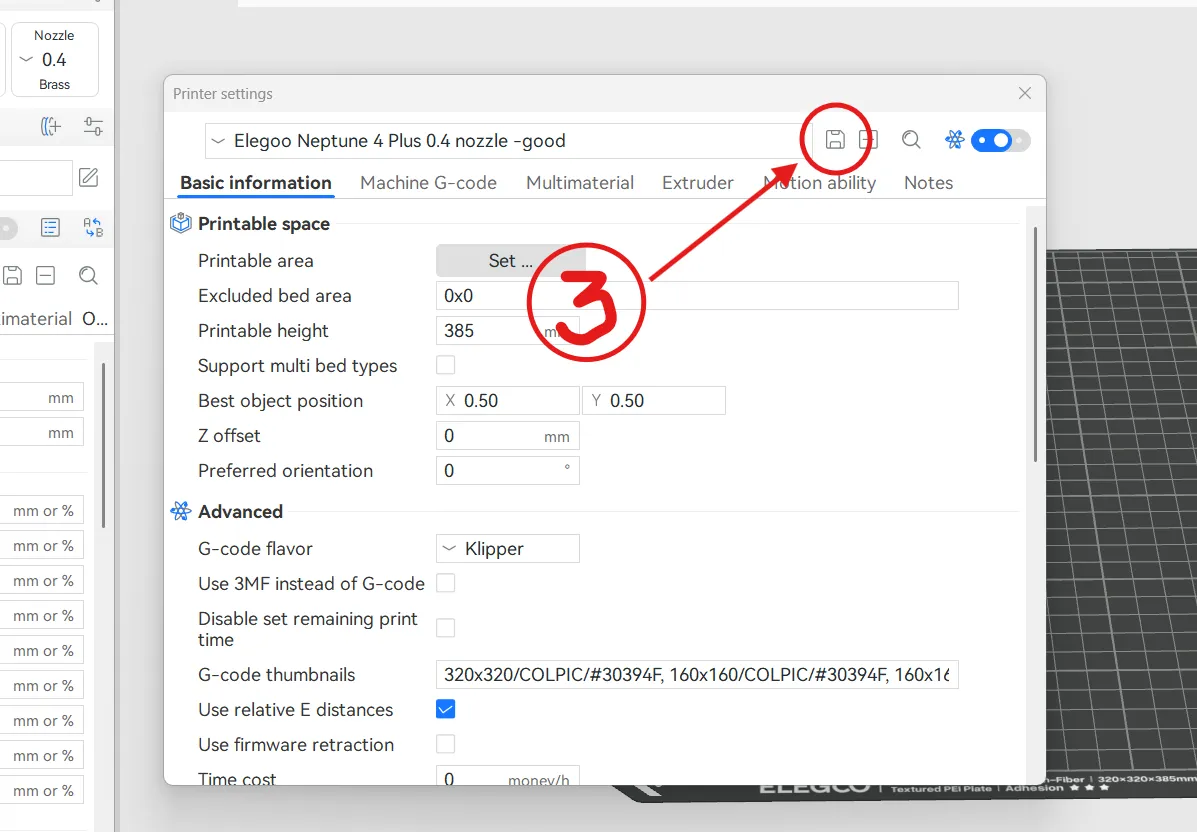Click the dialog's vertical scrollbar
Image resolution: width=1197 pixels, height=832 pixels.
(x=1035, y=343)
